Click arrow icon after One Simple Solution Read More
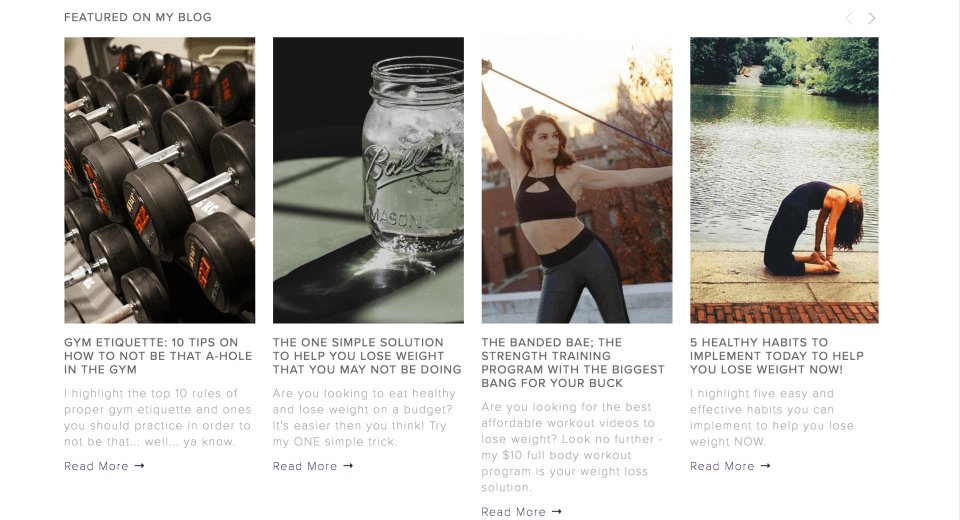Image resolution: width=960 pixels, height=520 pixels. coord(348,466)
